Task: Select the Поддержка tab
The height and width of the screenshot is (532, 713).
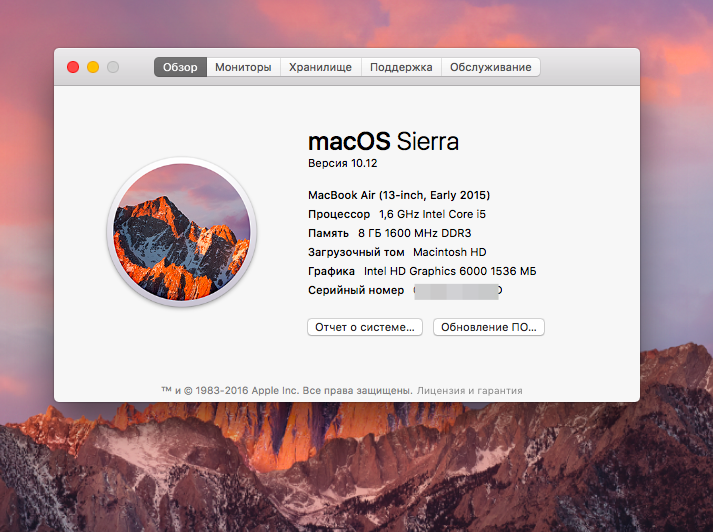Action: (x=401, y=67)
